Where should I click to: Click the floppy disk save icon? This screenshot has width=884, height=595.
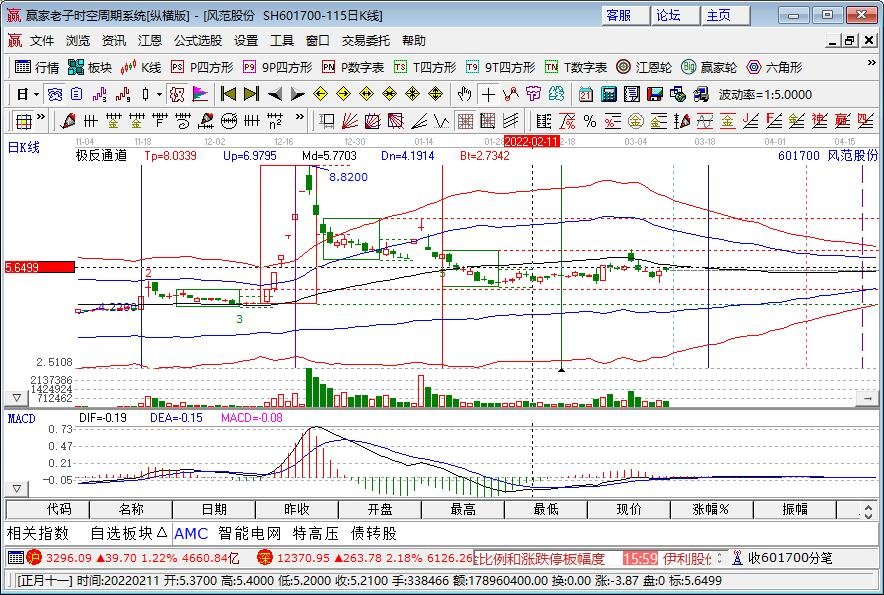tap(655, 94)
